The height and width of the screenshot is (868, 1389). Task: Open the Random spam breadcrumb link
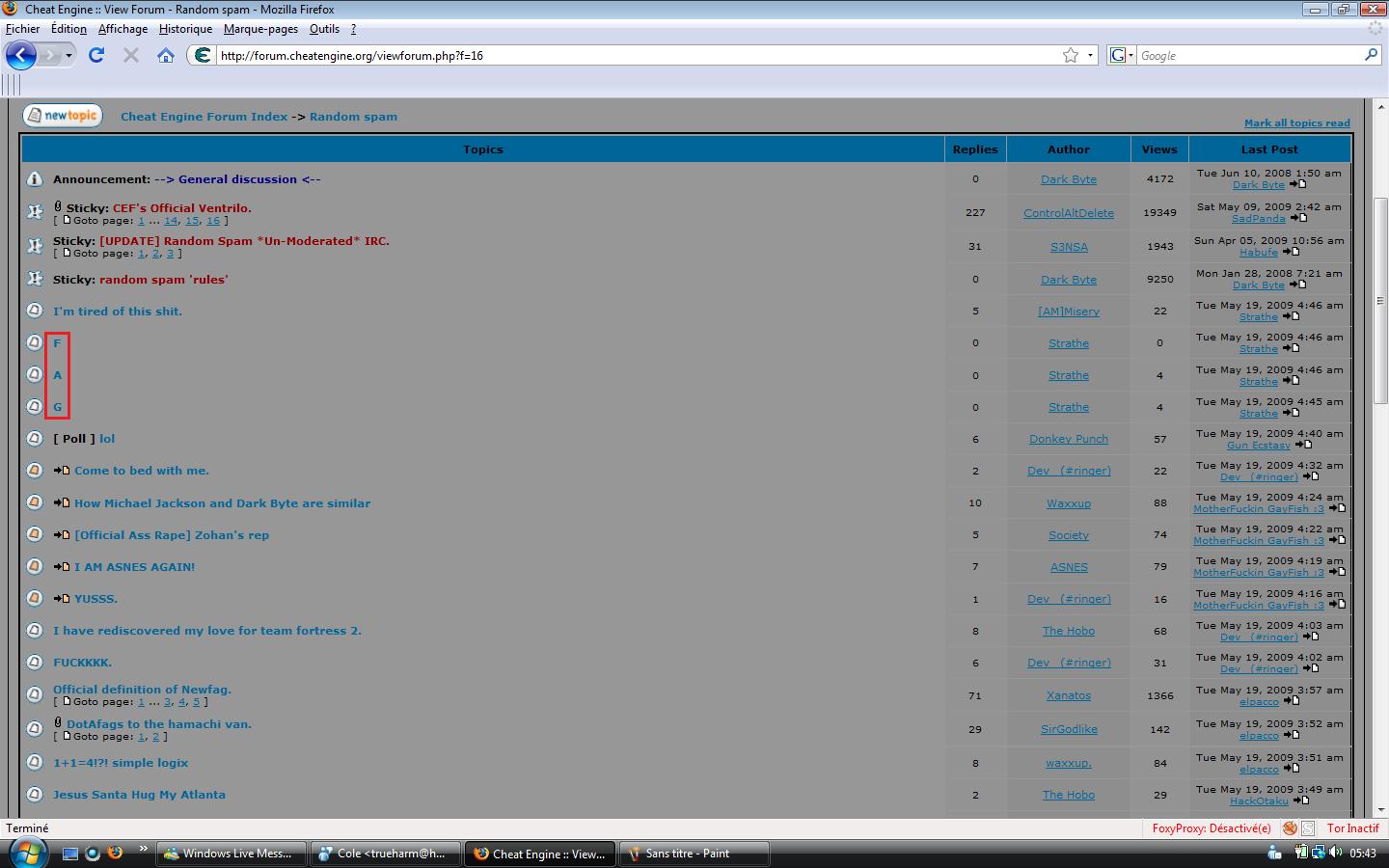point(353,117)
